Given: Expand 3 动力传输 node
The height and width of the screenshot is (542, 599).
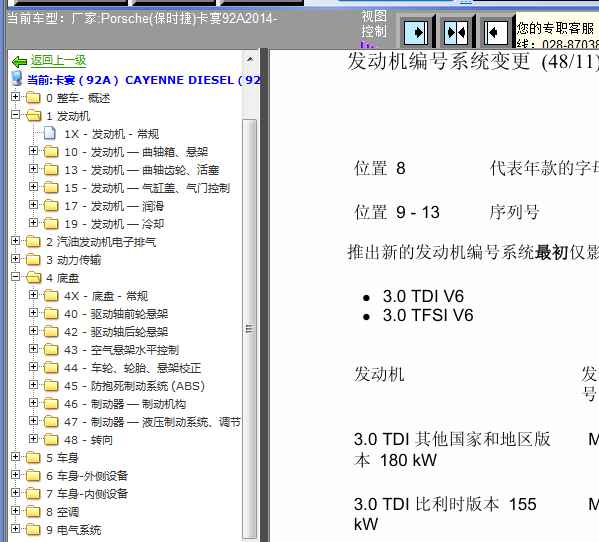Looking at the screenshot, I should pyautogui.click(x=15, y=259).
